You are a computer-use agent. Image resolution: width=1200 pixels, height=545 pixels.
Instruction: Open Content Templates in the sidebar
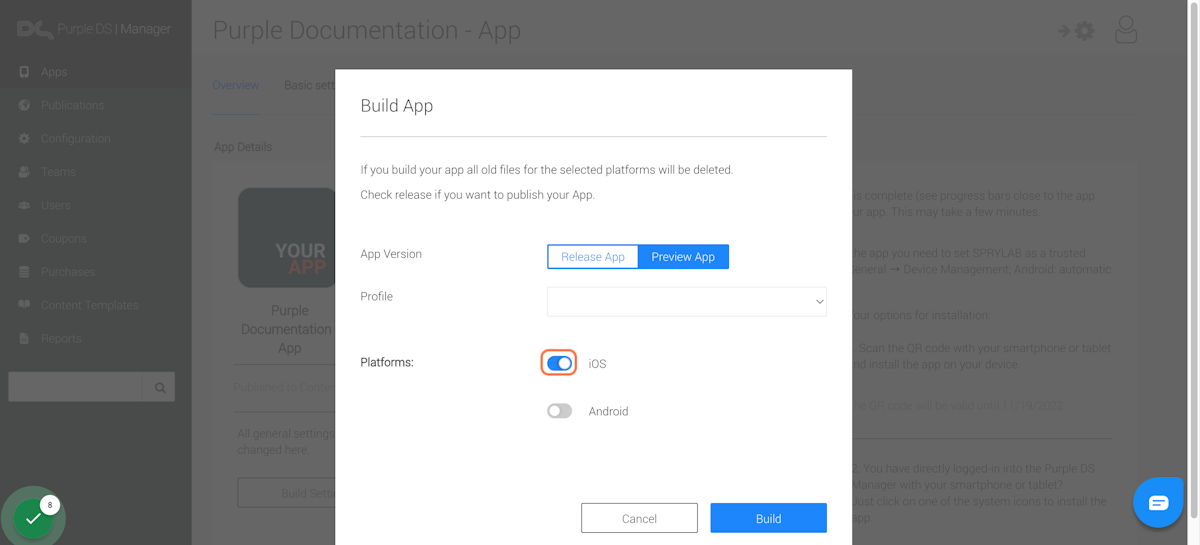tap(89, 305)
